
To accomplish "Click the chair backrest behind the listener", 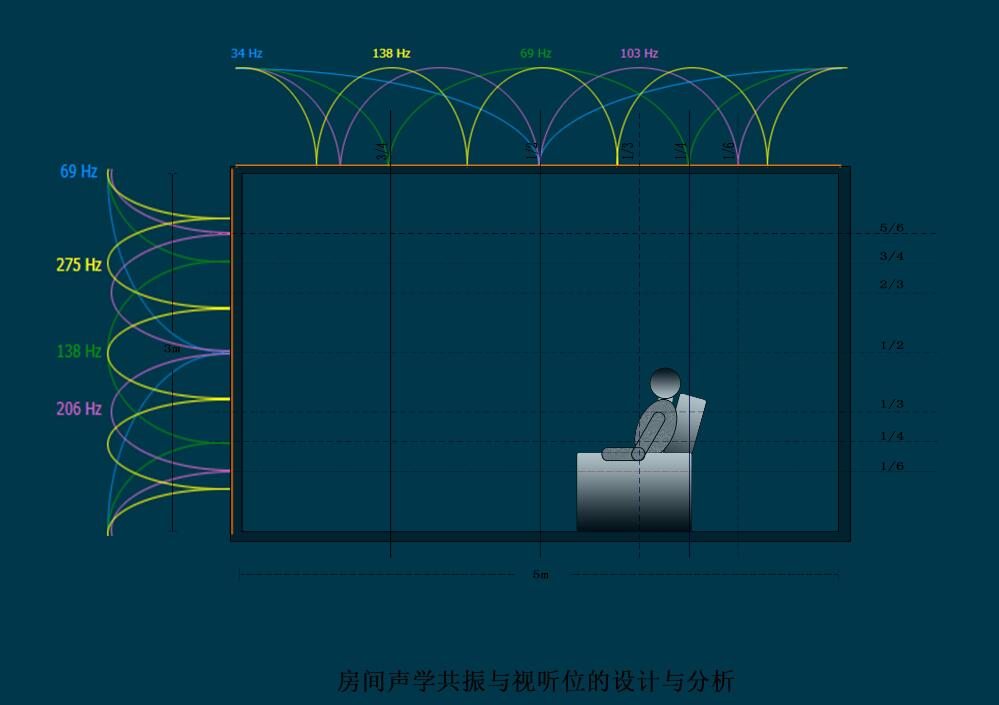I will point(692,420).
